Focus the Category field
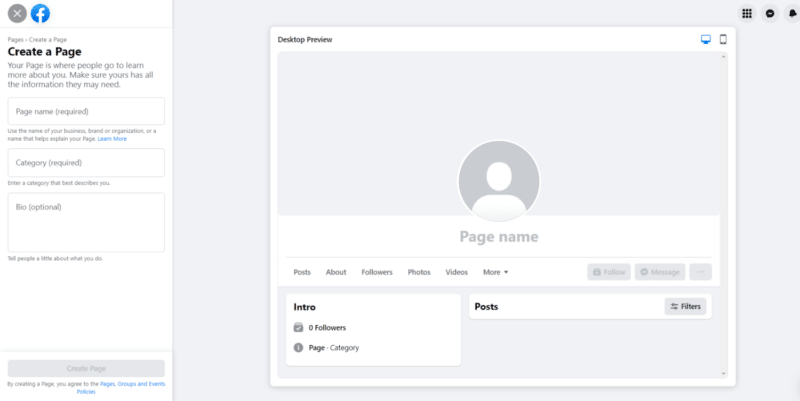 click(x=86, y=163)
